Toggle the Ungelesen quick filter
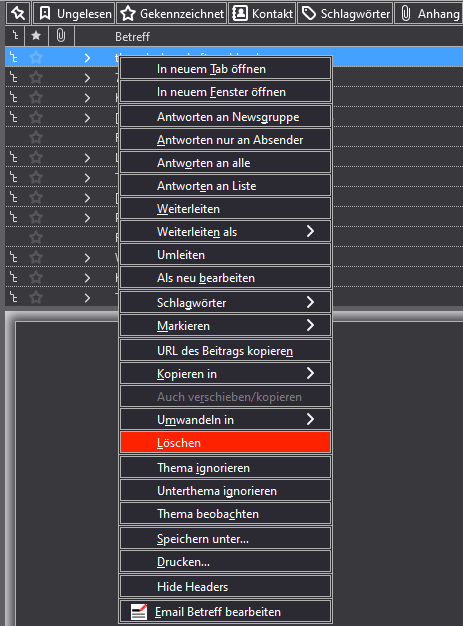Viewport: 463px width, 626px height. tap(75, 13)
